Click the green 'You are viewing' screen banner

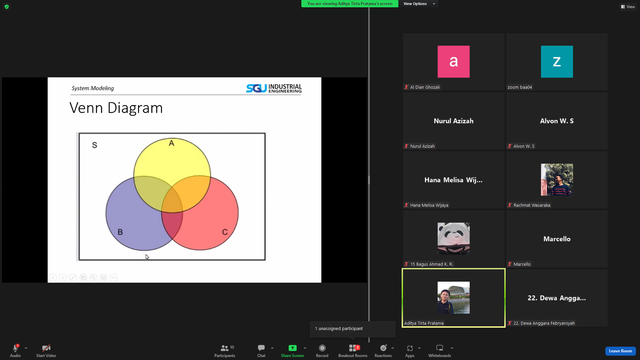(350, 4)
